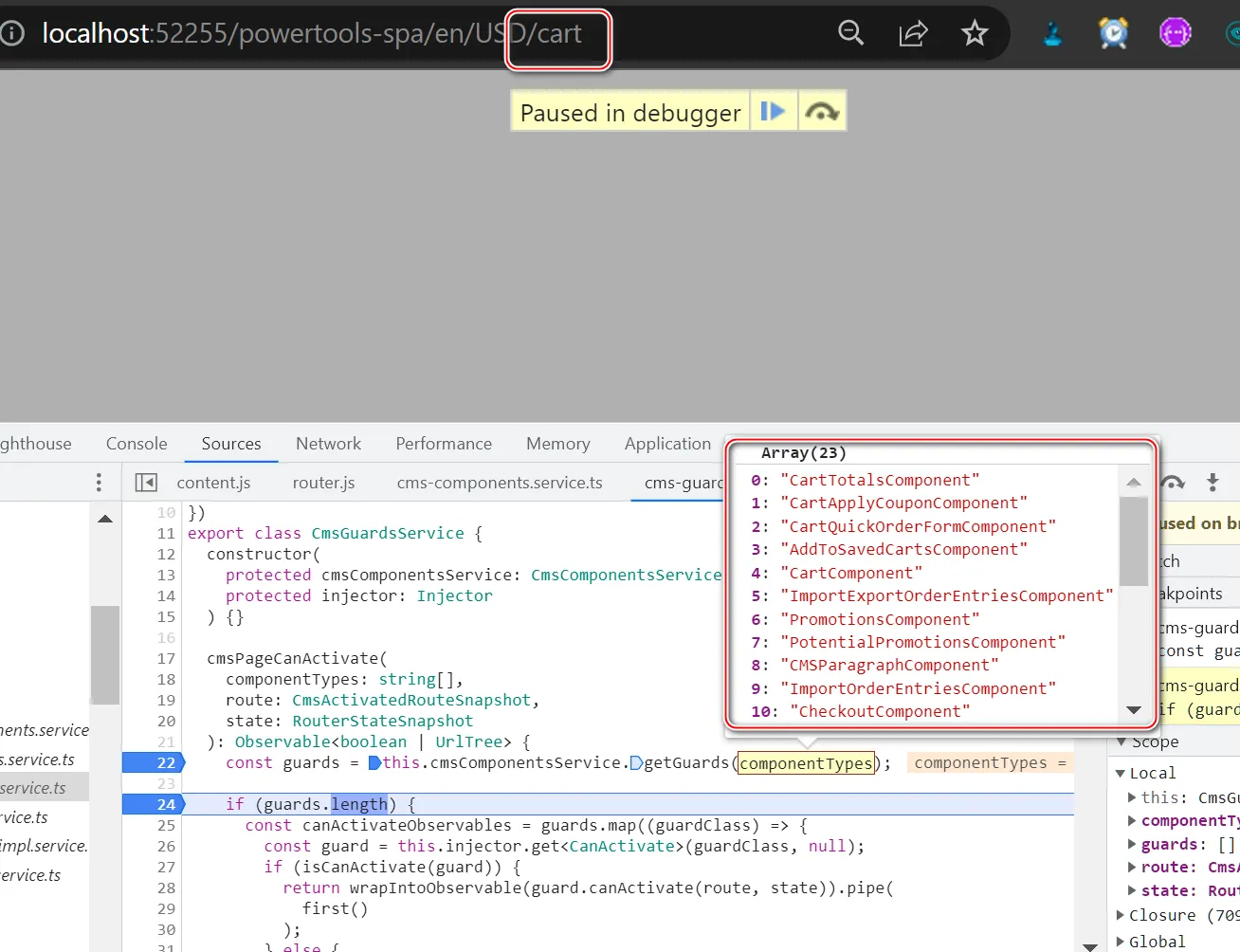Expand the guards variable

click(x=1132, y=844)
